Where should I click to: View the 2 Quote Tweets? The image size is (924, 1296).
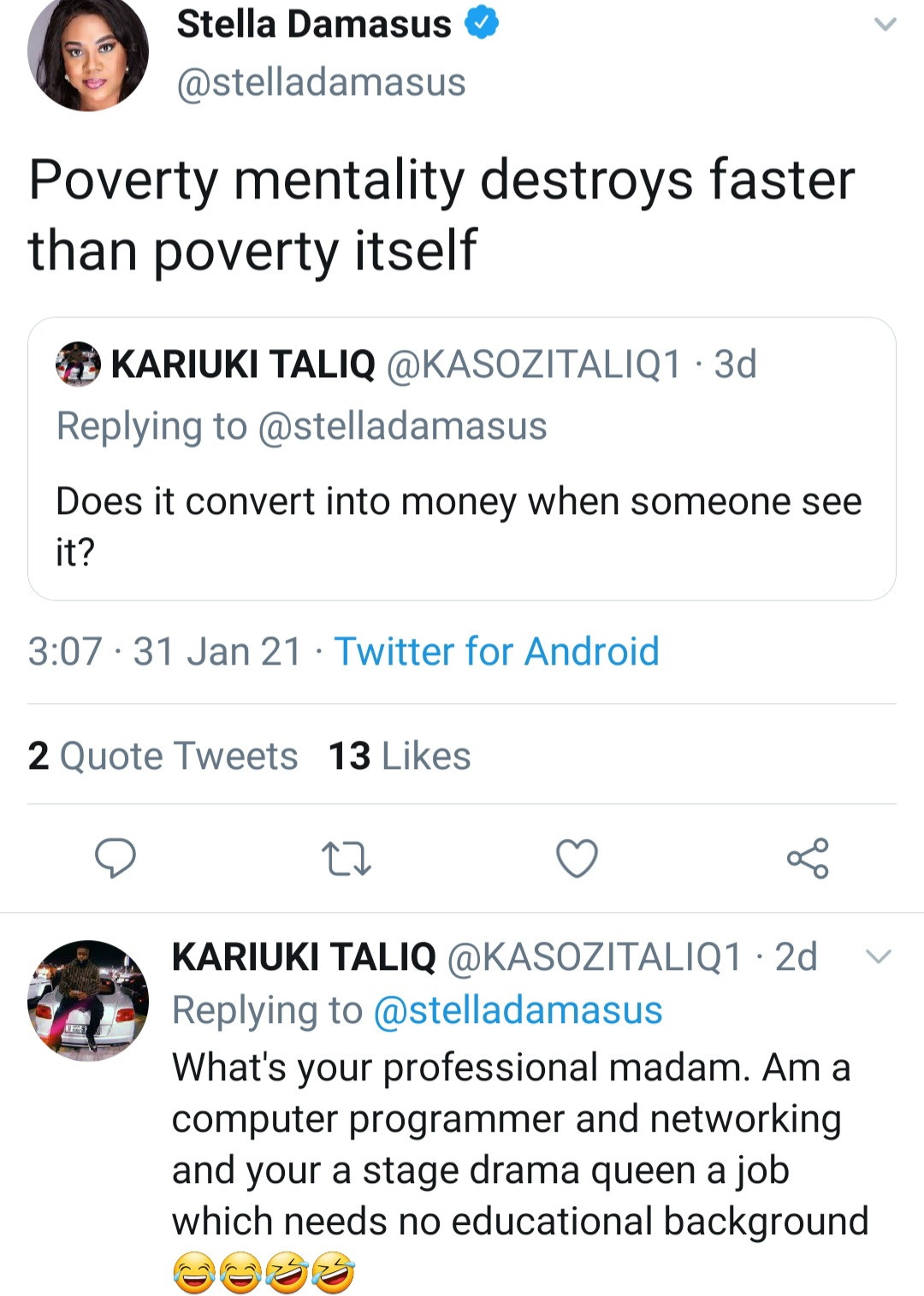pos(163,756)
